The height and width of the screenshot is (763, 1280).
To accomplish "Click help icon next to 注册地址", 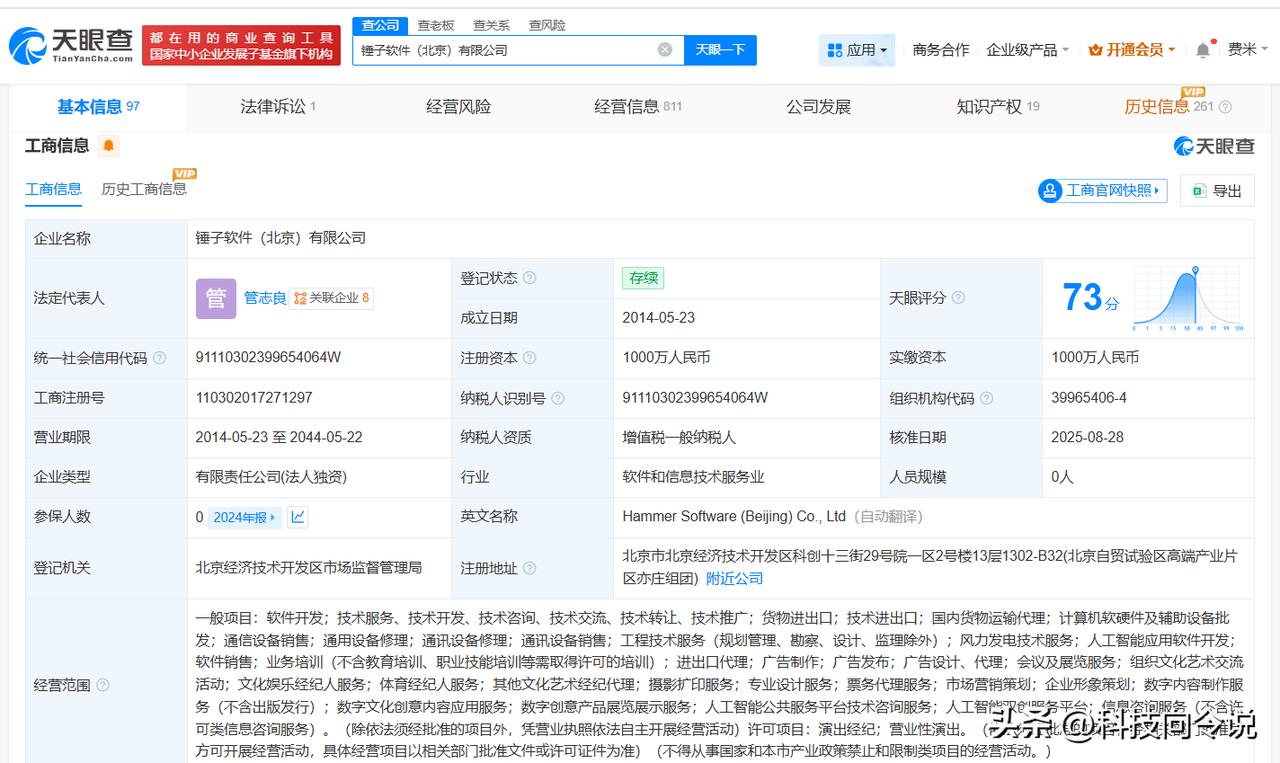I will (529, 568).
